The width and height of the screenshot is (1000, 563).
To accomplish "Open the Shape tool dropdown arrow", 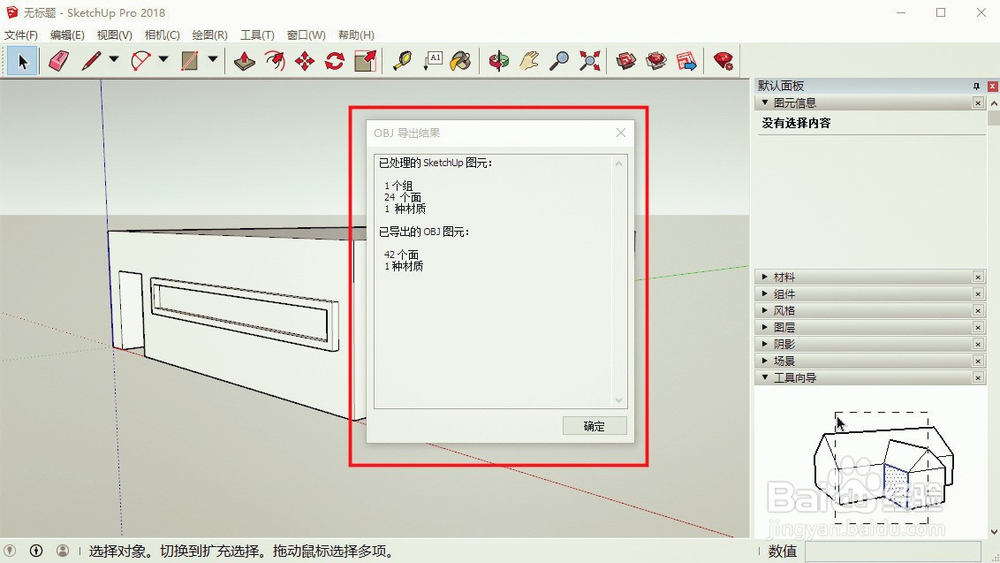I will [x=213, y=59].
